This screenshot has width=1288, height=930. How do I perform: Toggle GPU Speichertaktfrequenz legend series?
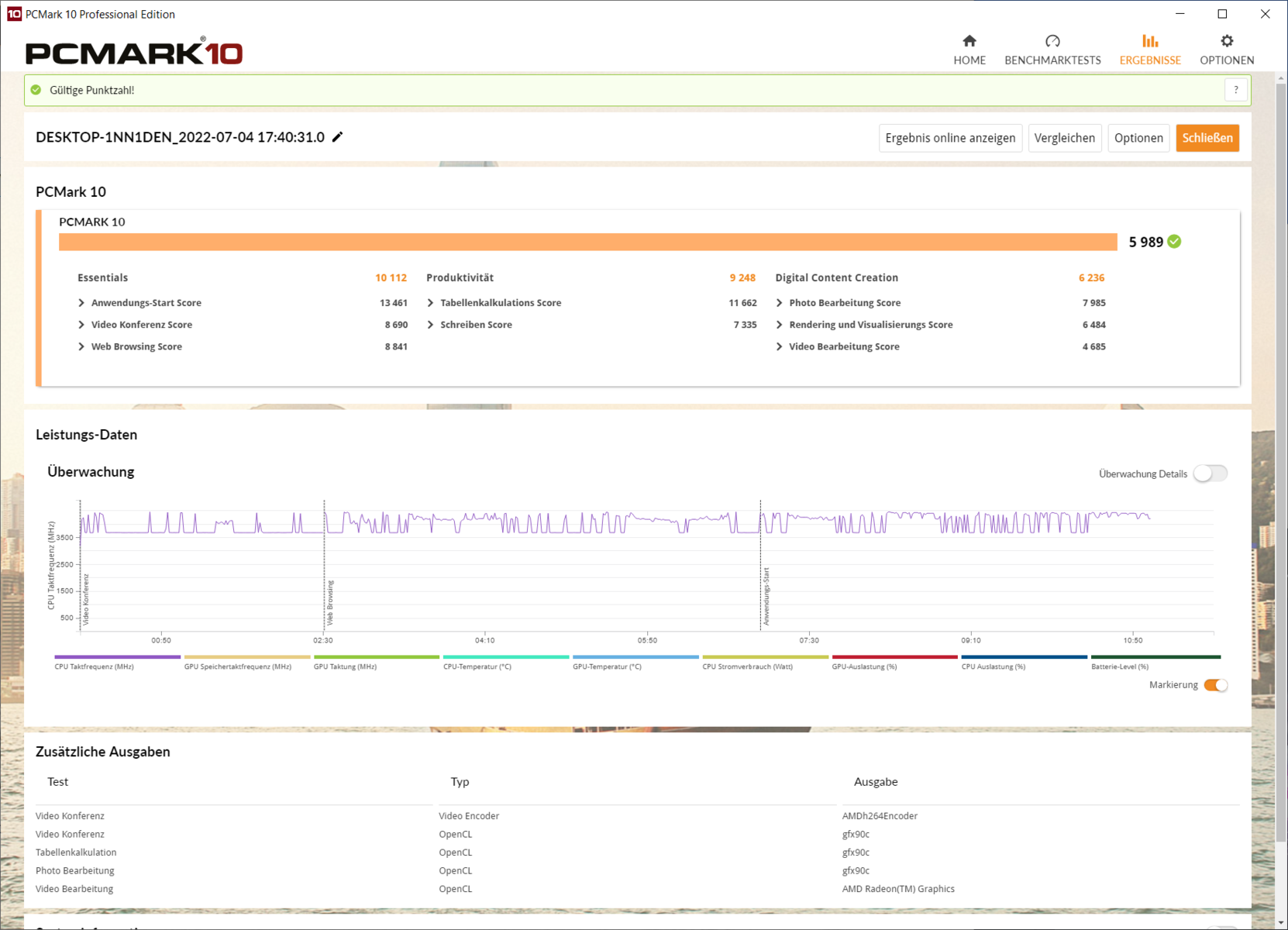[x=246, y=663]
